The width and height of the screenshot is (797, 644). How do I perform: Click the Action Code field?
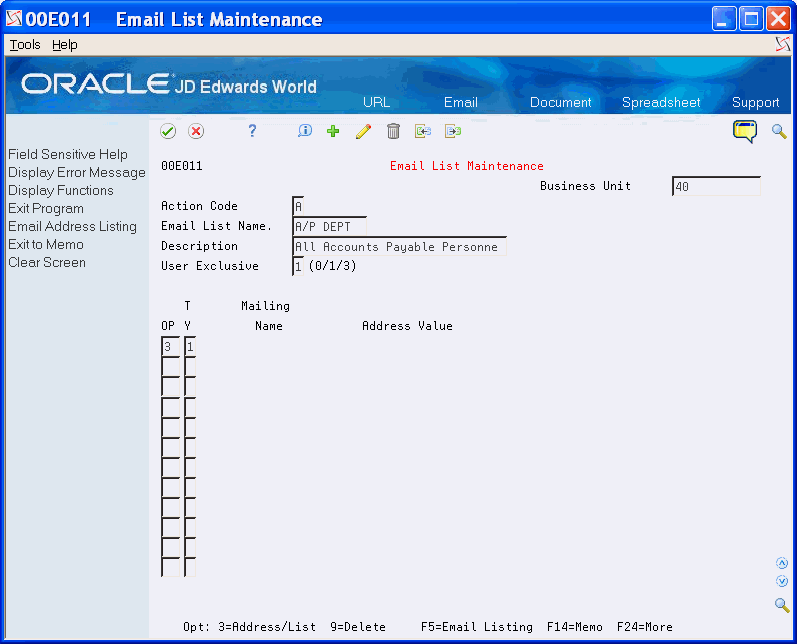pos(298,206)
